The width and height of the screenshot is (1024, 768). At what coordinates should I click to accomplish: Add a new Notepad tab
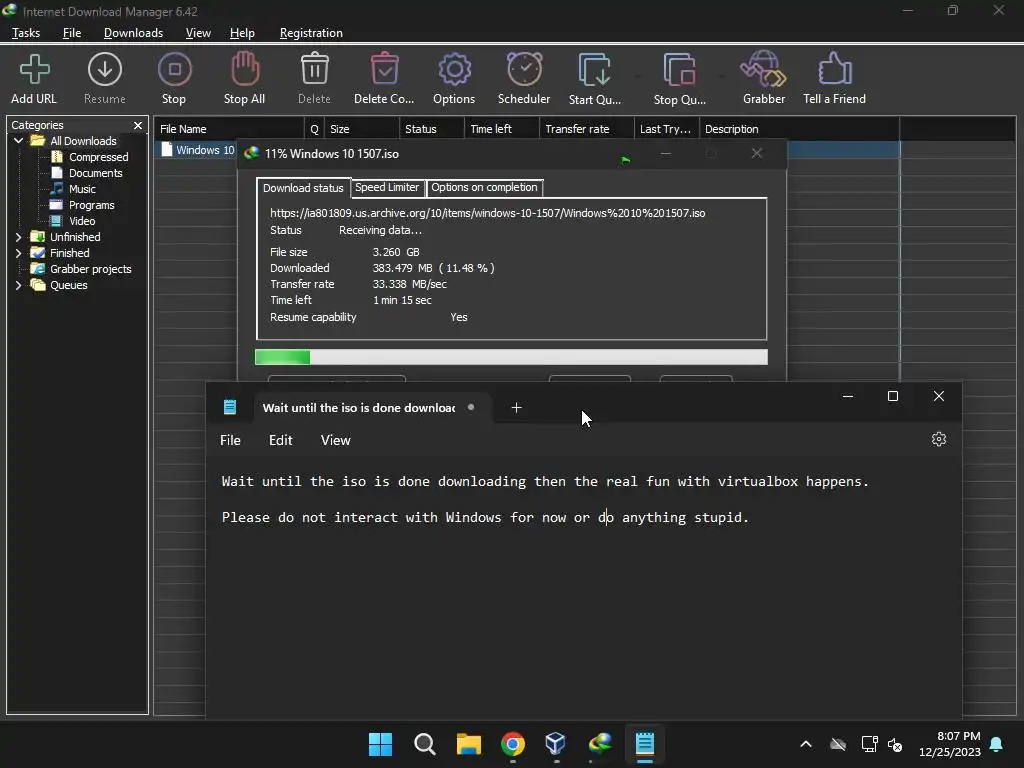pos(516,408)
